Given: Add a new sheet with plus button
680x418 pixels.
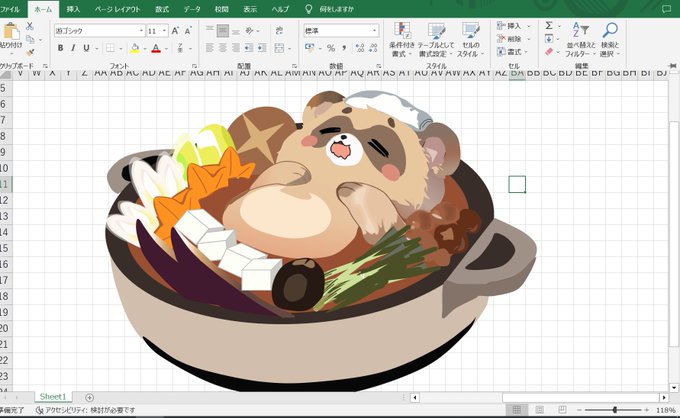Looking at the screenshot, I should 89,397.
